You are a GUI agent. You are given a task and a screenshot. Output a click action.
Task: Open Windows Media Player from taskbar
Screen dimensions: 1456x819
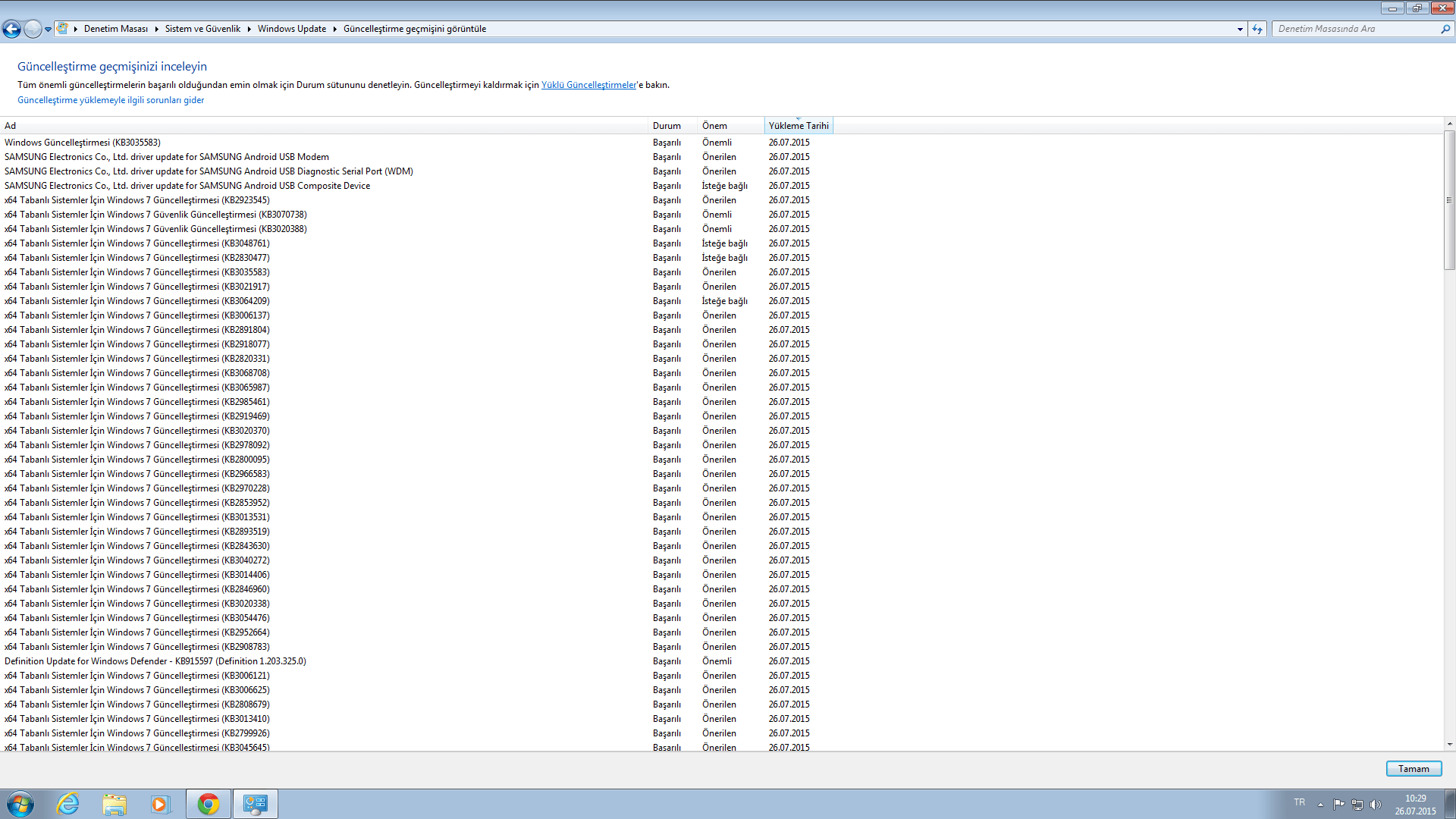coord(160,804)
